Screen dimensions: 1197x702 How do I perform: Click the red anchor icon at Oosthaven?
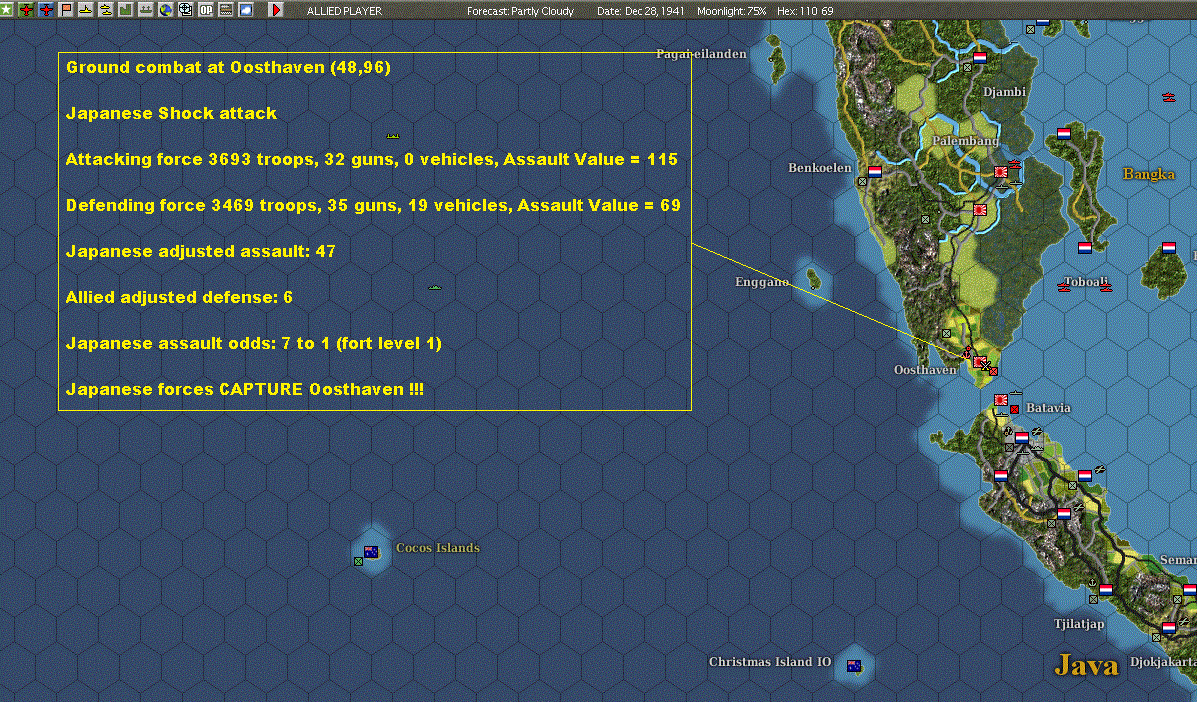coord(967,352)
